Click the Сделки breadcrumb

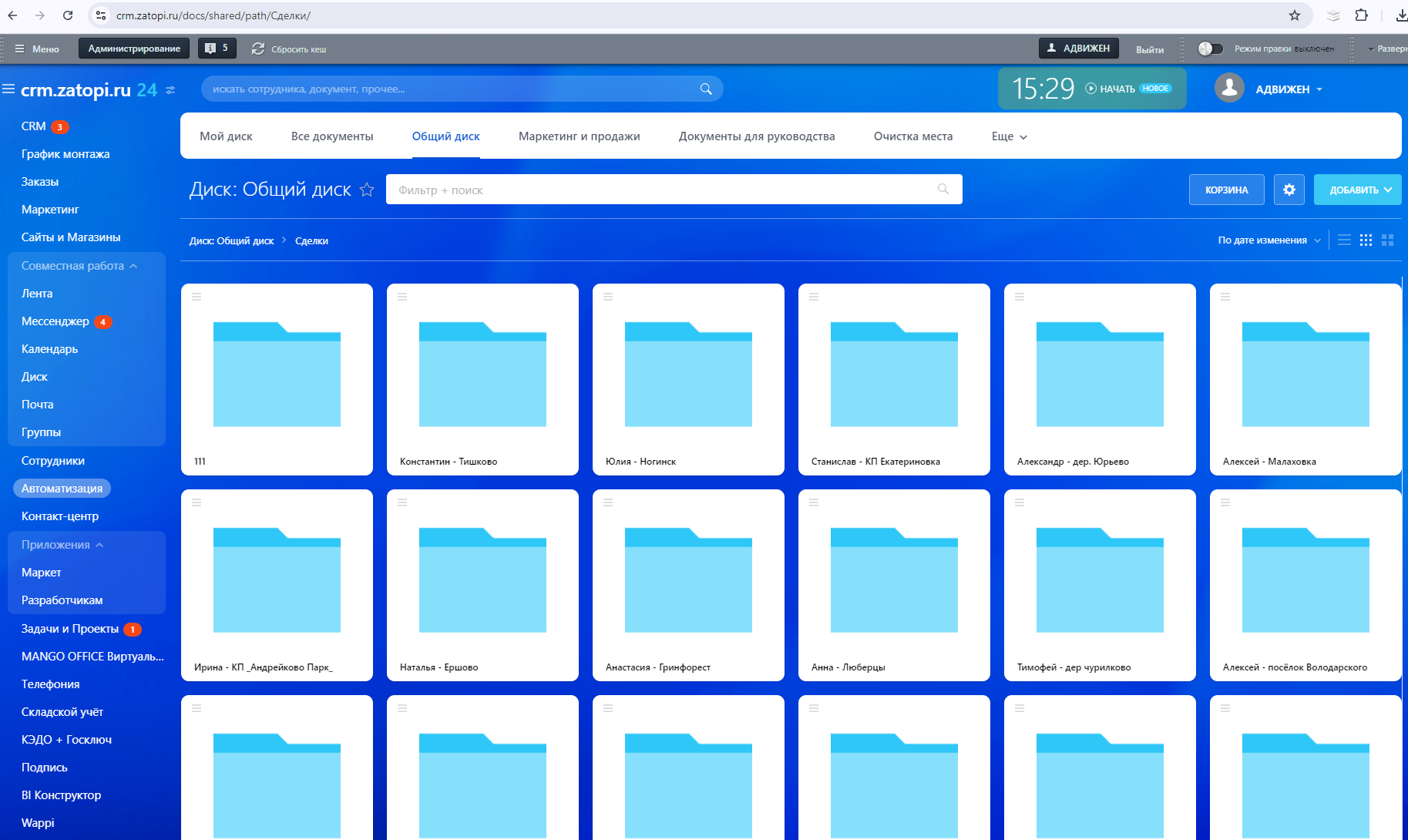pyautogui.click(x=311, y=240)
